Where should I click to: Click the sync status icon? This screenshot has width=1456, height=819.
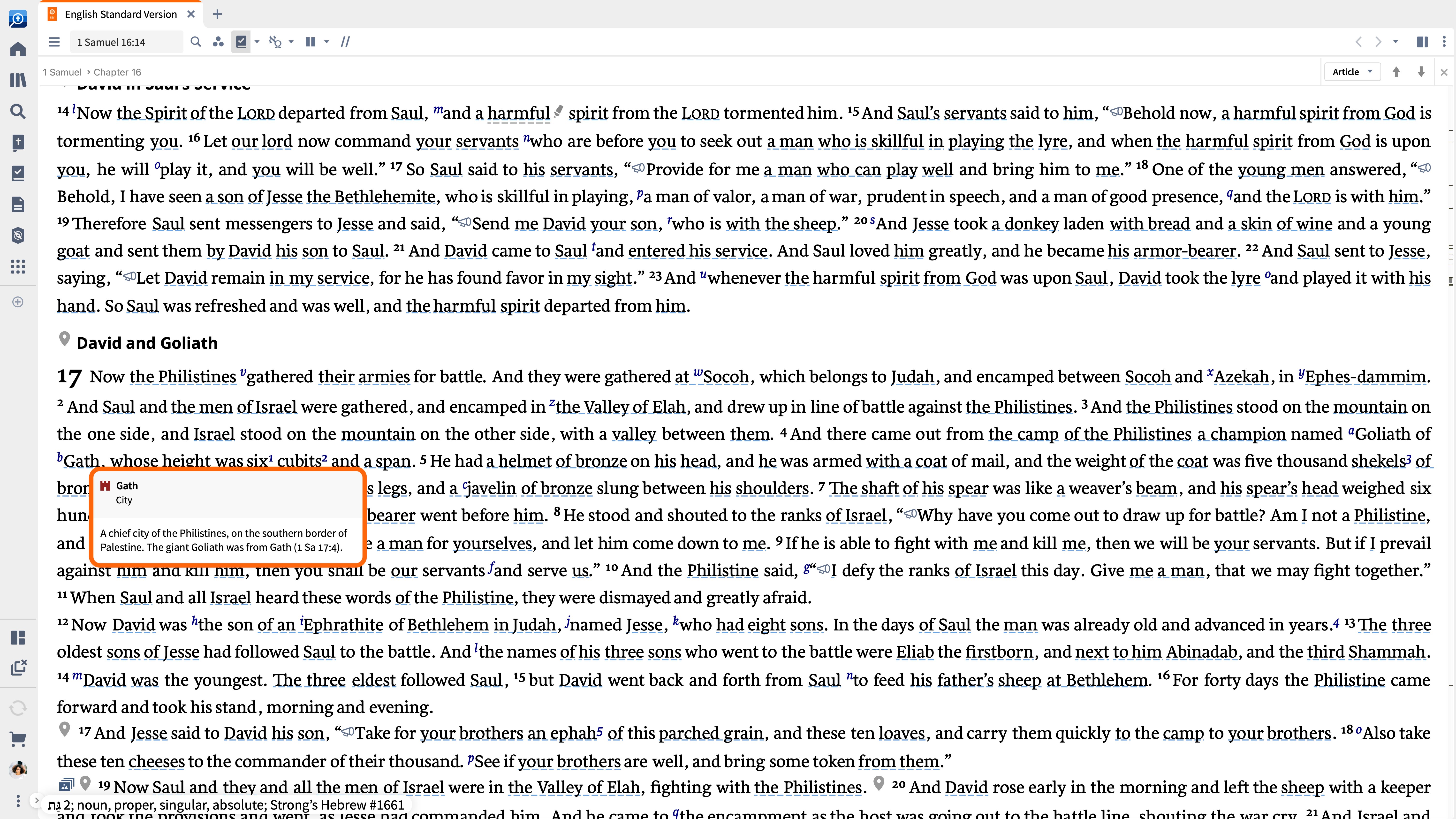coord(18,708)
